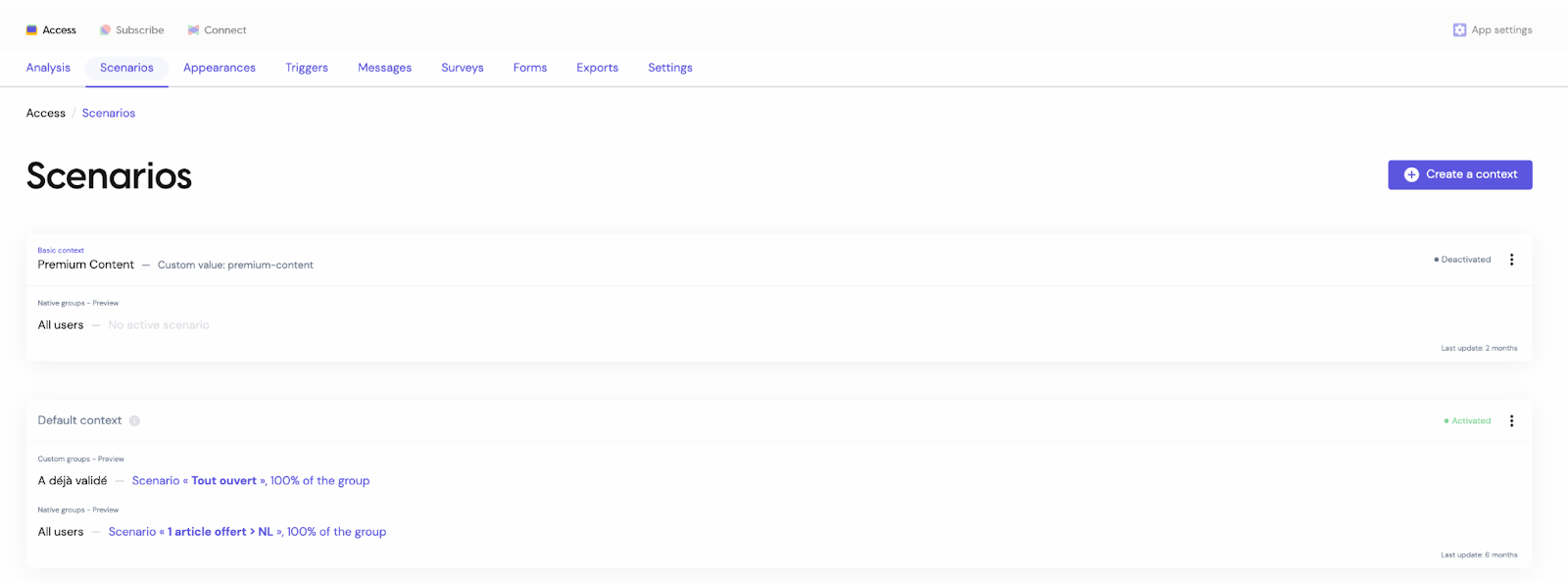The height and width of the screenshot is (584, 1568).
Task: Open the kebab menu for Default context
Action: [1511, 420]
